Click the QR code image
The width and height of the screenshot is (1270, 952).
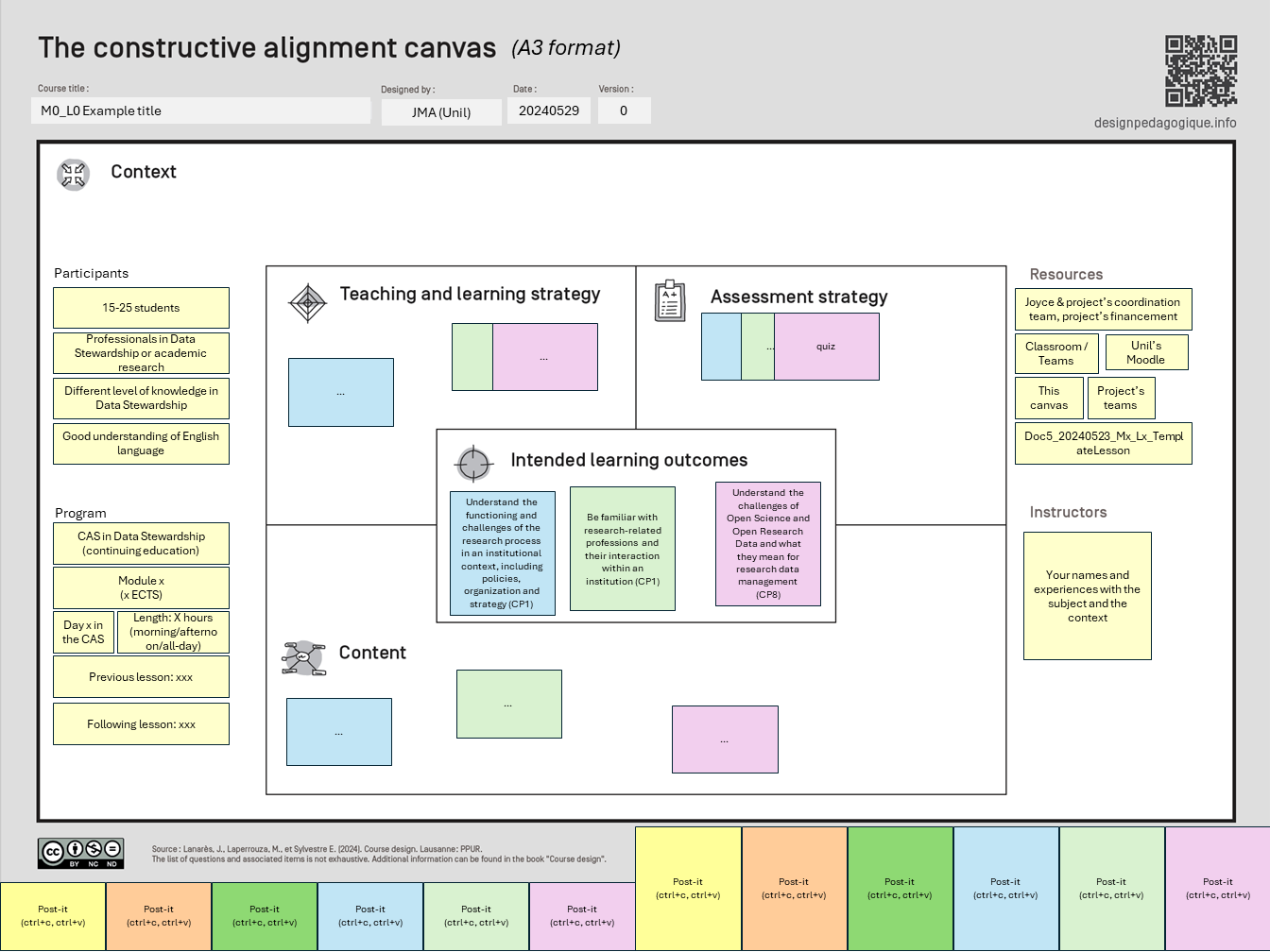[1200, 71]
